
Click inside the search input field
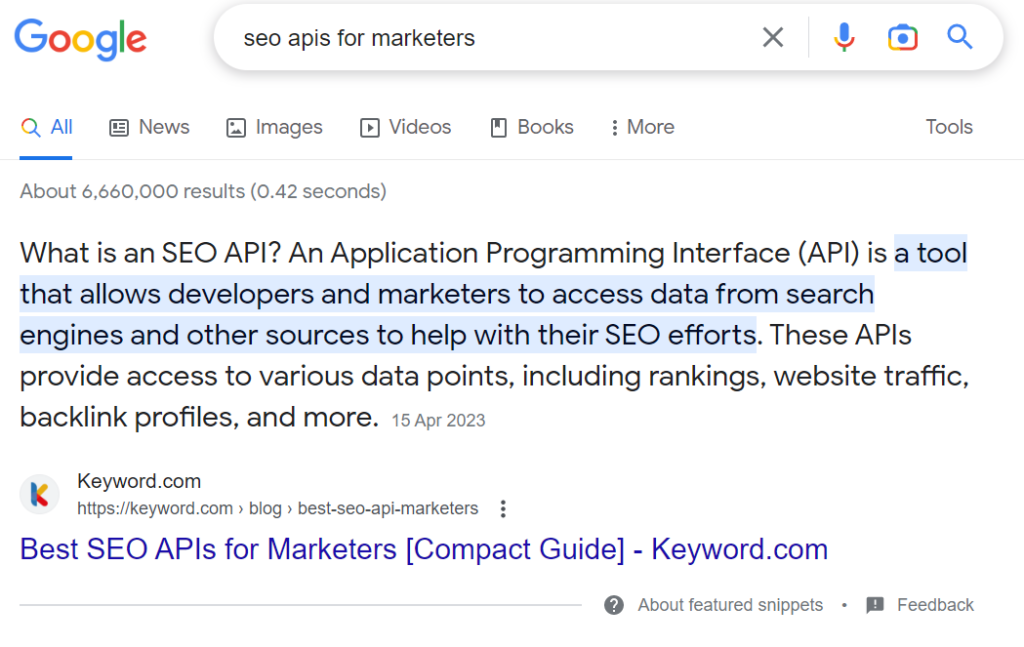tap(450, 37)
